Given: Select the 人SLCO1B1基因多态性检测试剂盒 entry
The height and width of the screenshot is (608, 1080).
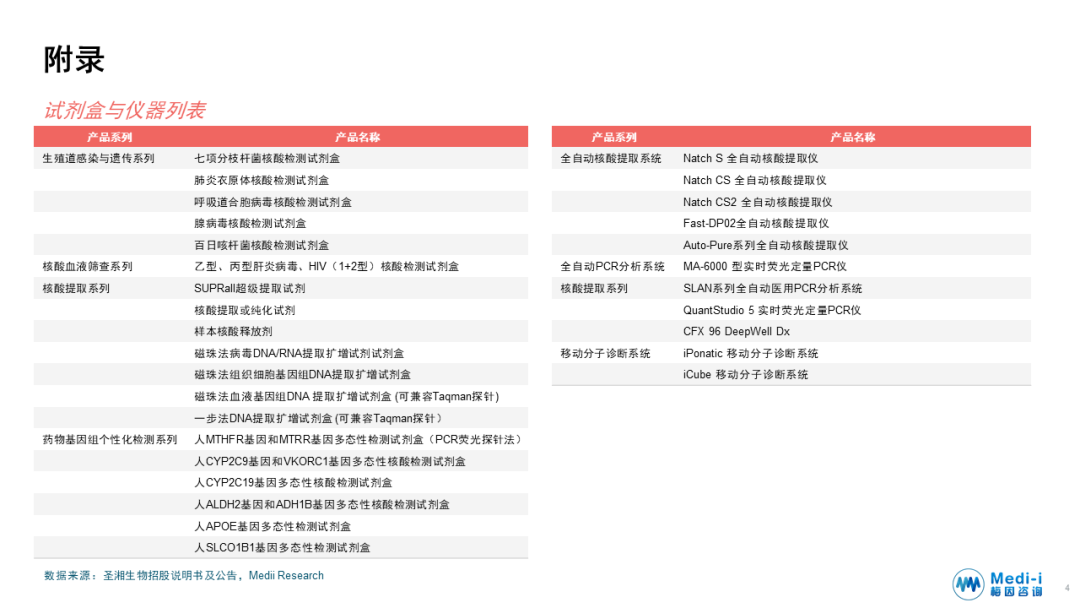Looking at the screenshot, I should pos(283,548).
